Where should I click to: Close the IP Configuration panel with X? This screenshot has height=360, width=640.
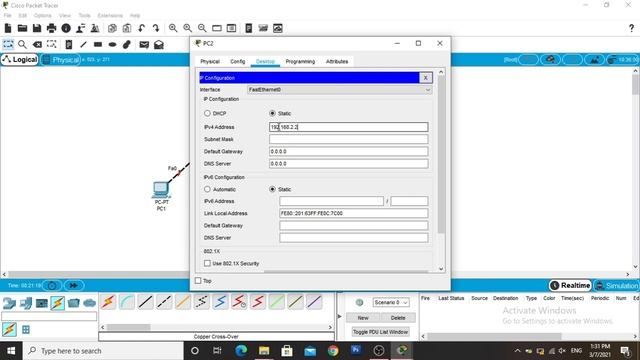click(425, 78)
